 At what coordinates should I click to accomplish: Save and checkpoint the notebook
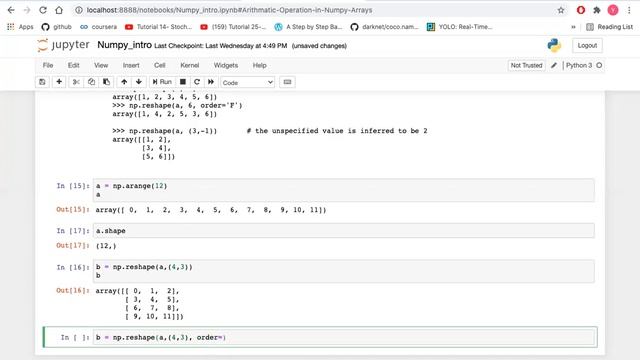coord(42,82)
